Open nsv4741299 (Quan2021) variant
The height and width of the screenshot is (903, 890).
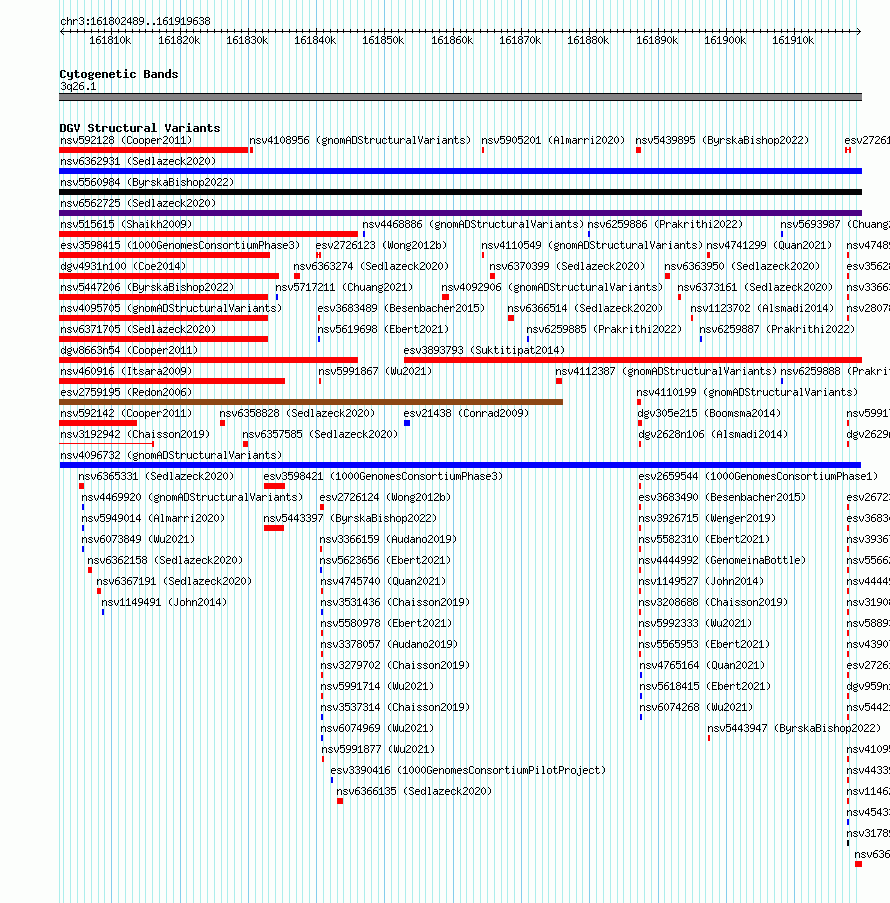point(770,245)
